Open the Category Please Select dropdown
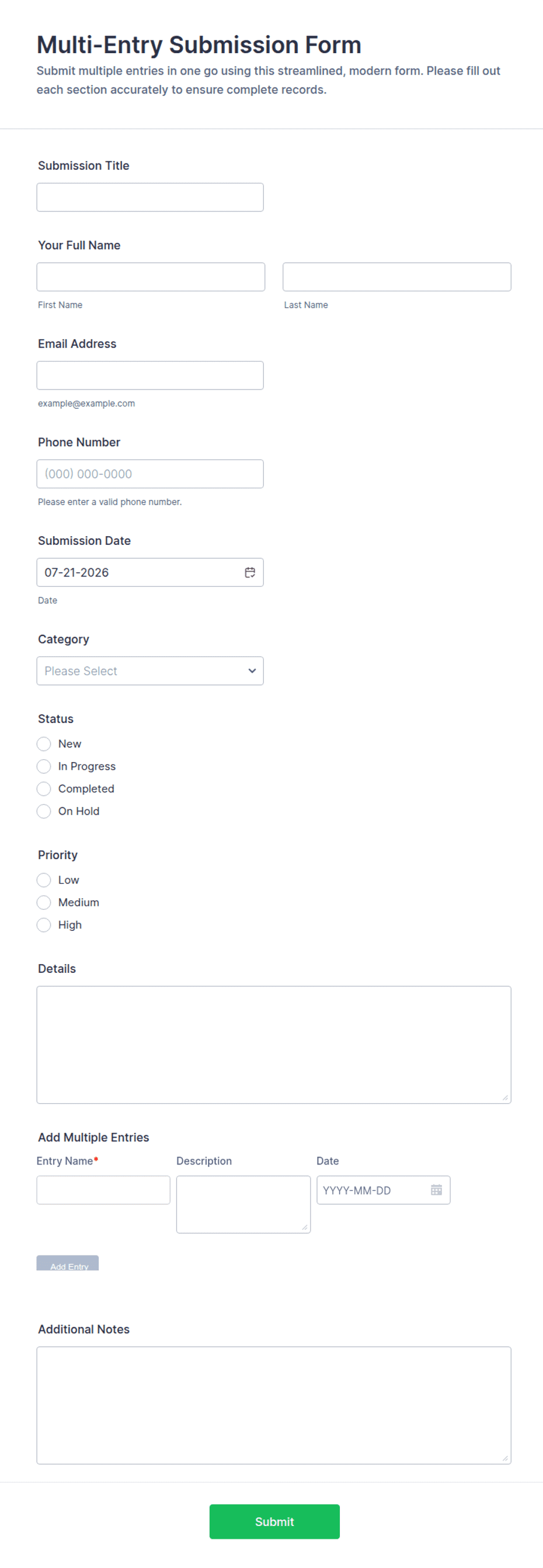 point(149,671)
